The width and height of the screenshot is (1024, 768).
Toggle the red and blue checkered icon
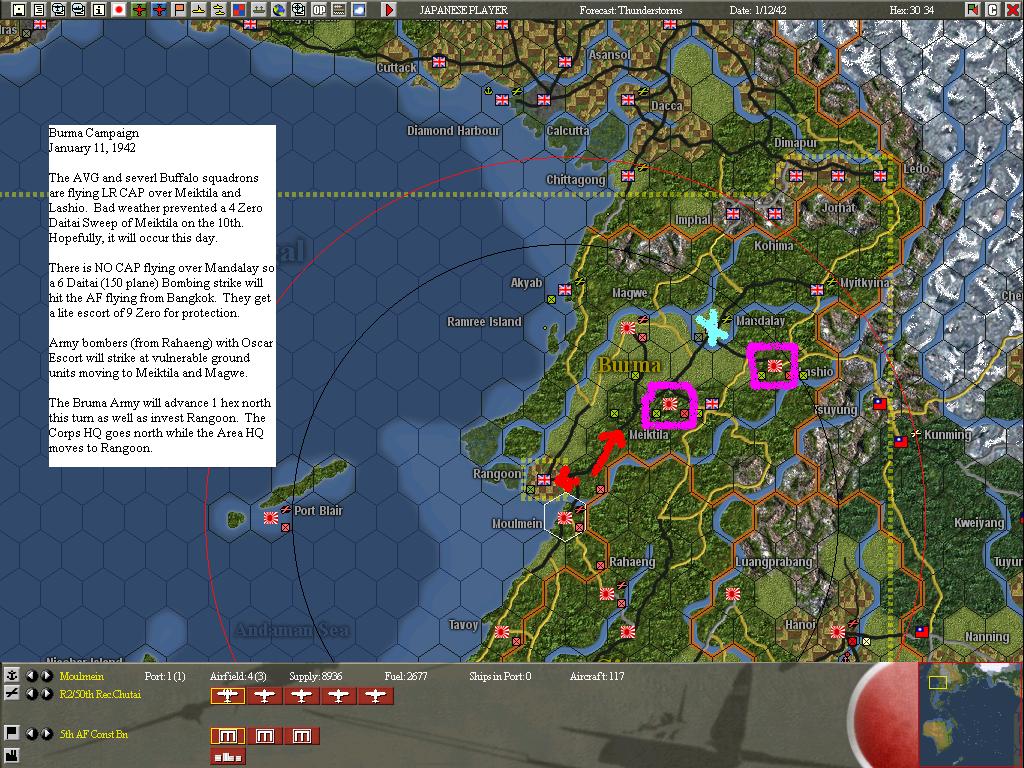tap(238, 9)
